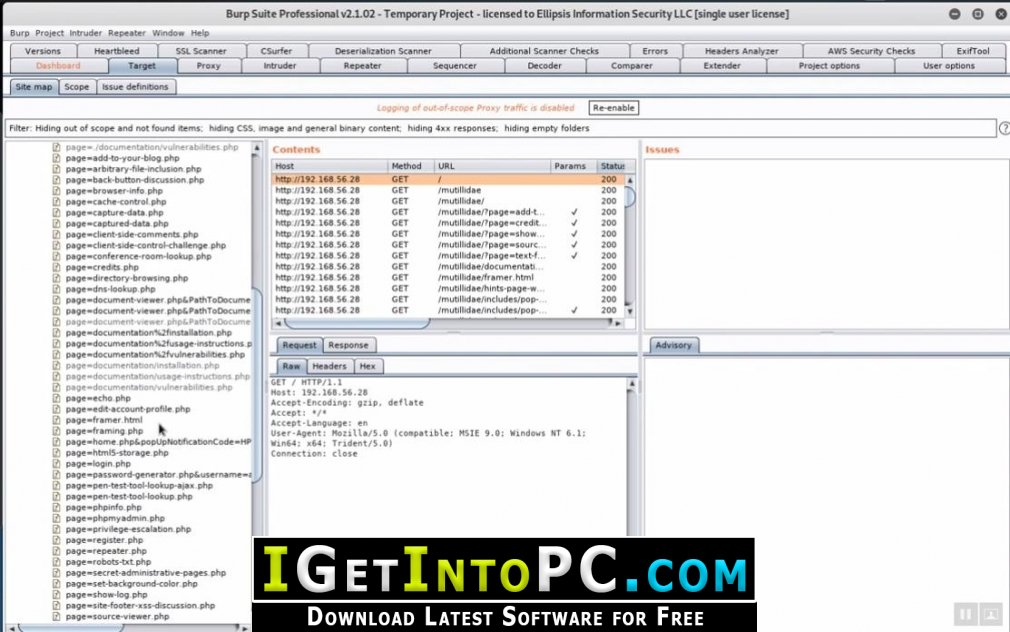Open the ExifTool tab
Viewport: 1010px width, 632px height.
[x=973, y=51]
